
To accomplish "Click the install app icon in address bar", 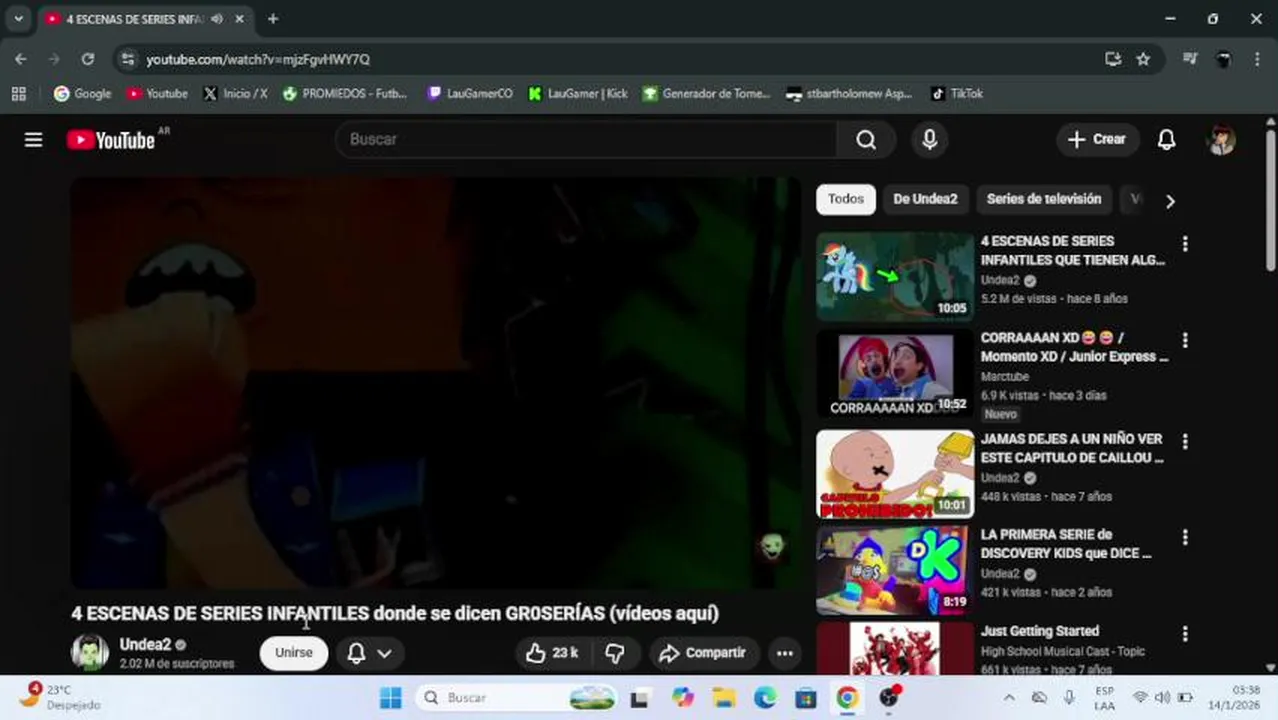I will point(1113,59).
